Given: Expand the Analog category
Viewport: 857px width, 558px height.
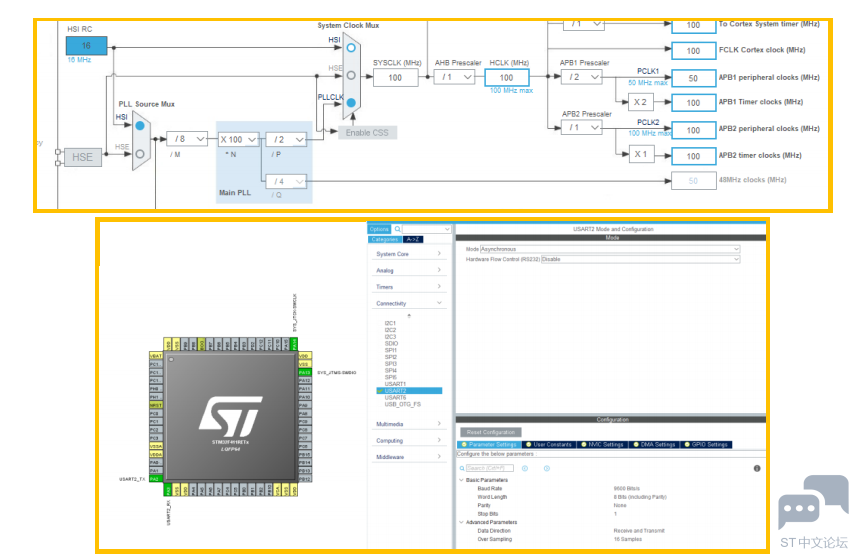Looking at the screenshot, I should [408, 271].
